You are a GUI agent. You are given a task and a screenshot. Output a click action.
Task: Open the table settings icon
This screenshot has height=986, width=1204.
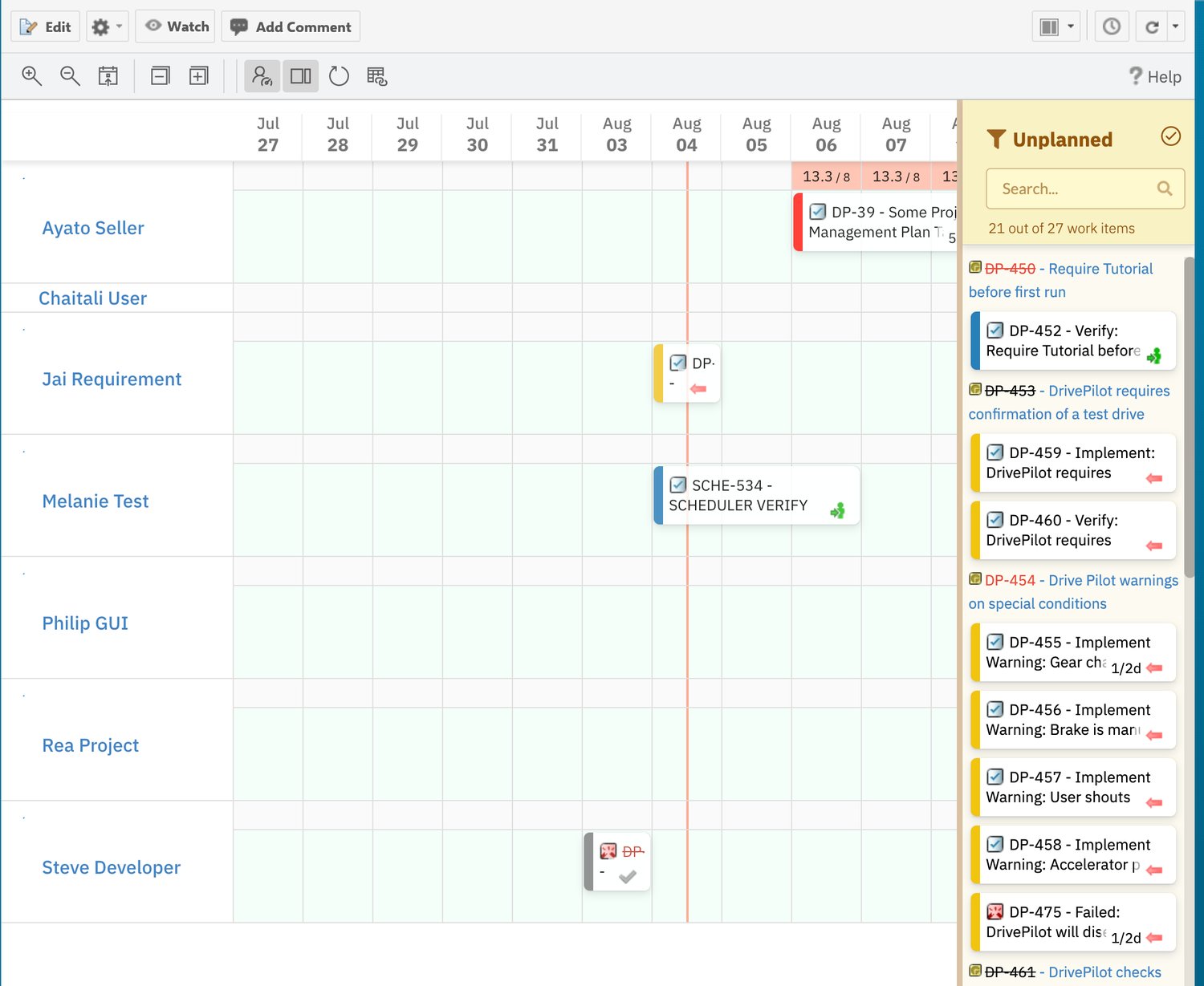(x=377, y=76)
